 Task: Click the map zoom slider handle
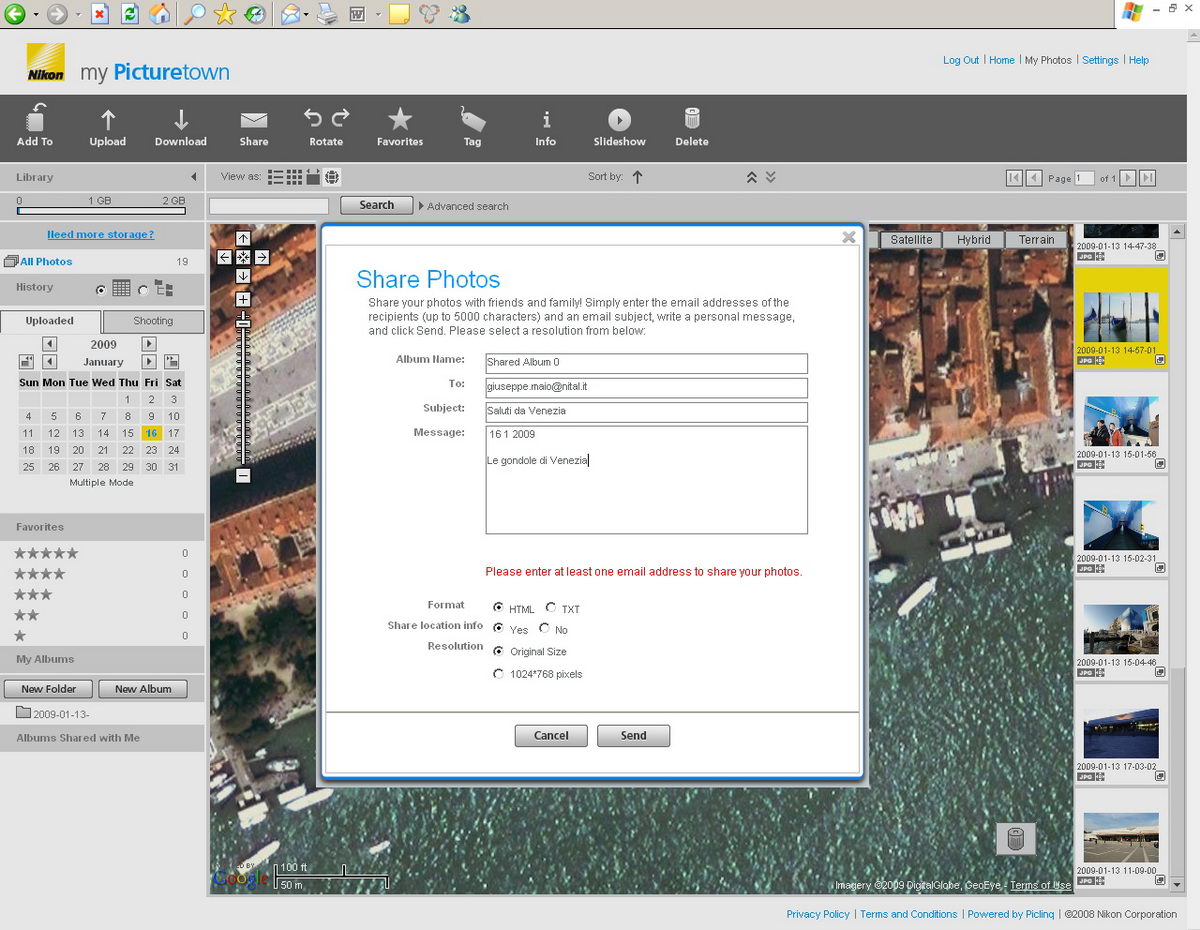pos(243,323)
